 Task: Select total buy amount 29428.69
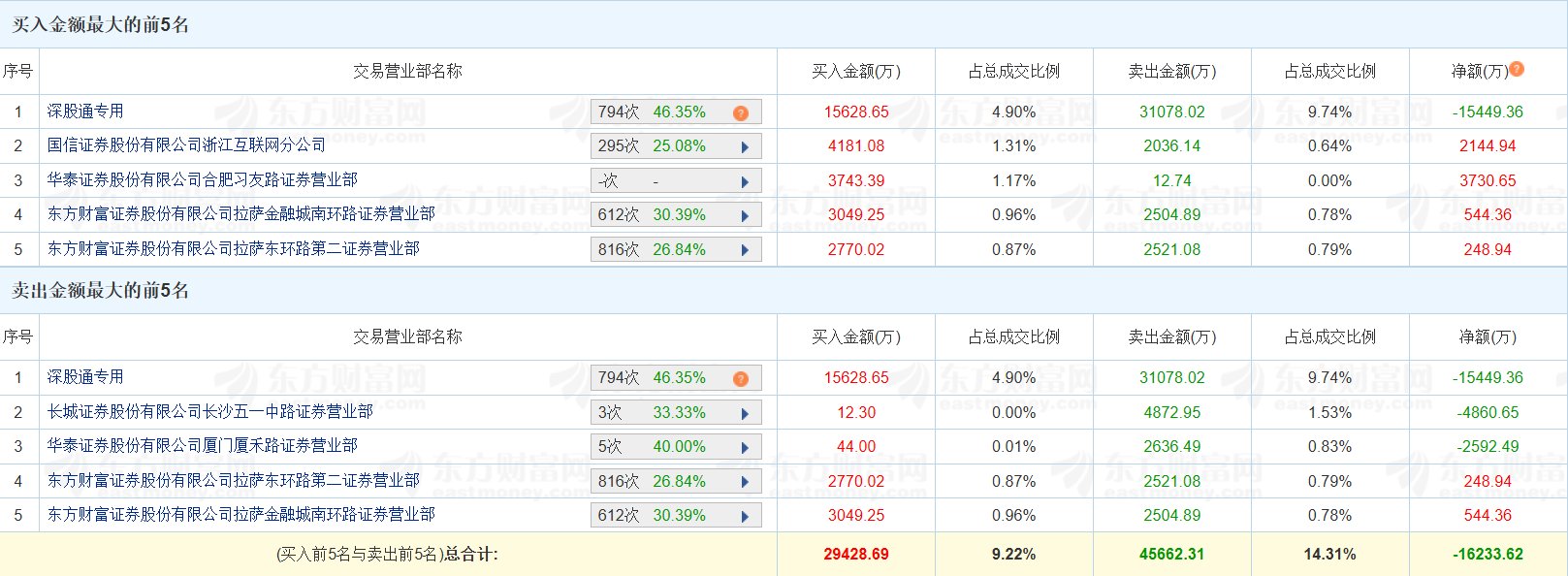[856, 555]
